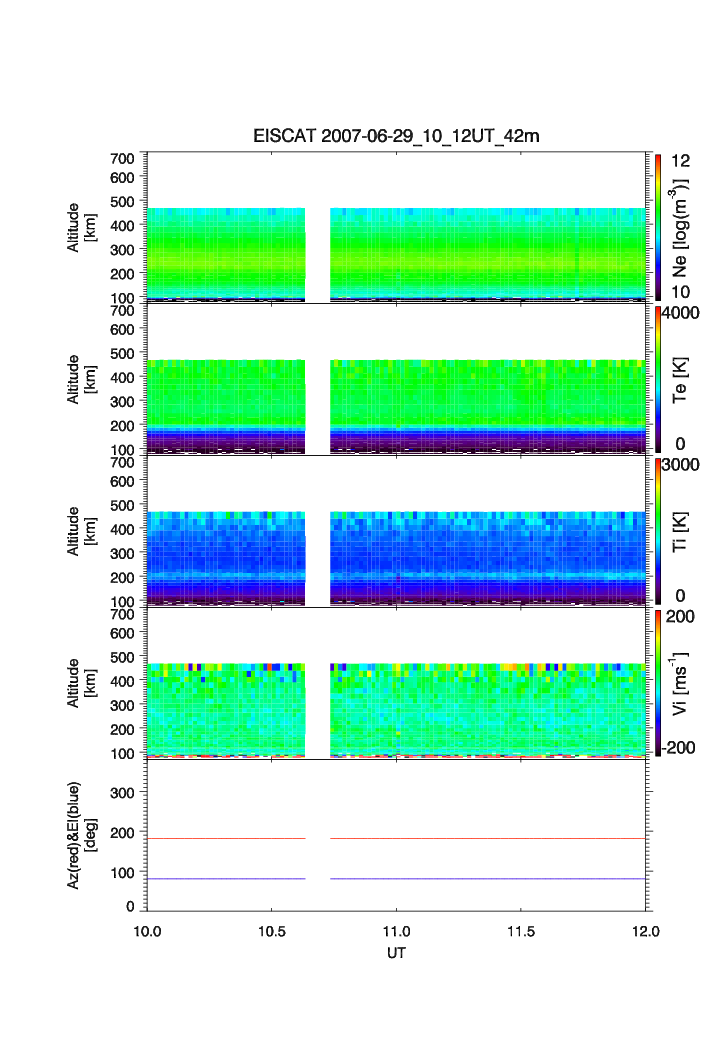Viewport: 708px width, 1063px height.
Task: Click the Ne electron density color bar
Action: [x=658, y=227]
